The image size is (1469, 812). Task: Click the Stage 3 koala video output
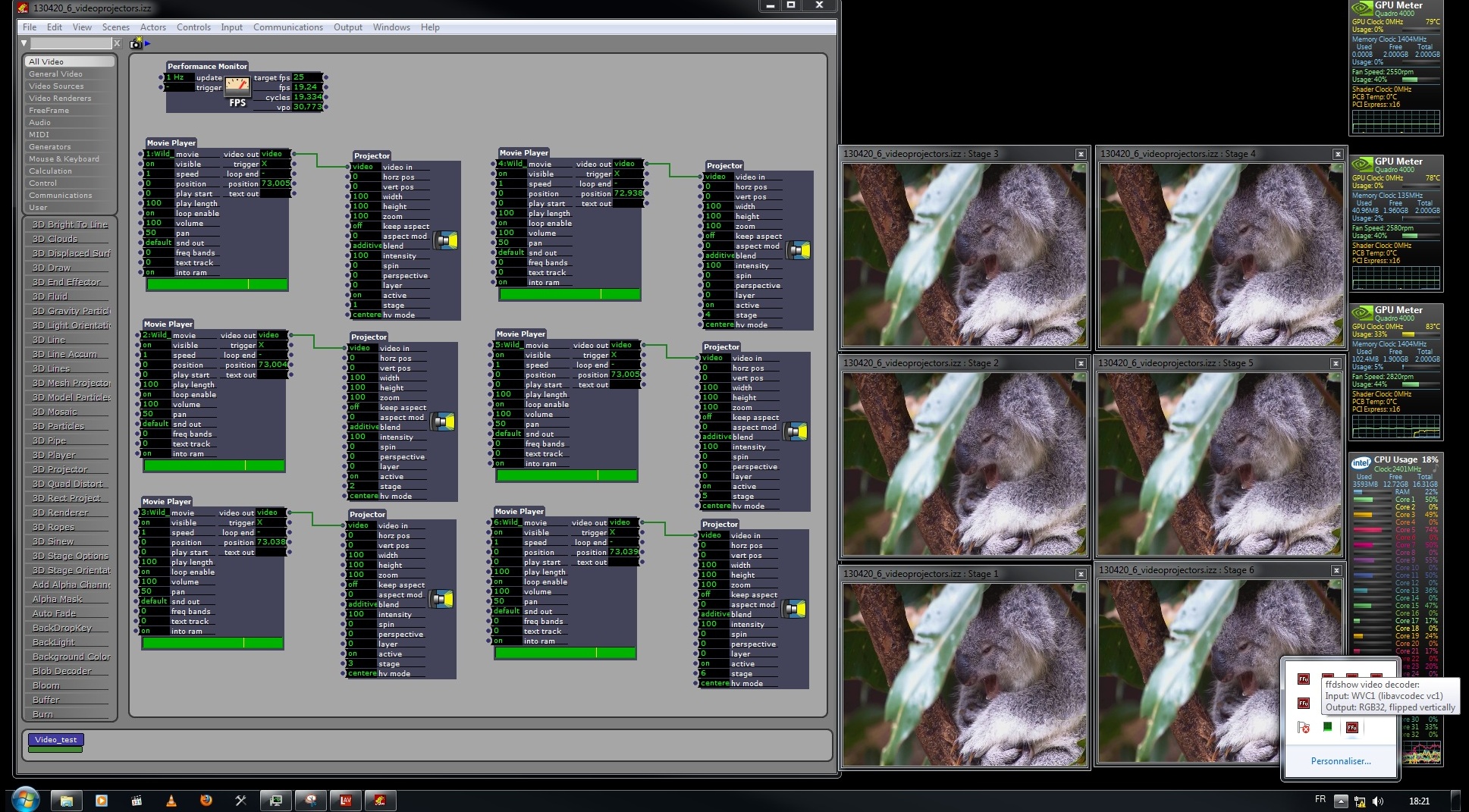pyautogui.click(x=965, y=255)
